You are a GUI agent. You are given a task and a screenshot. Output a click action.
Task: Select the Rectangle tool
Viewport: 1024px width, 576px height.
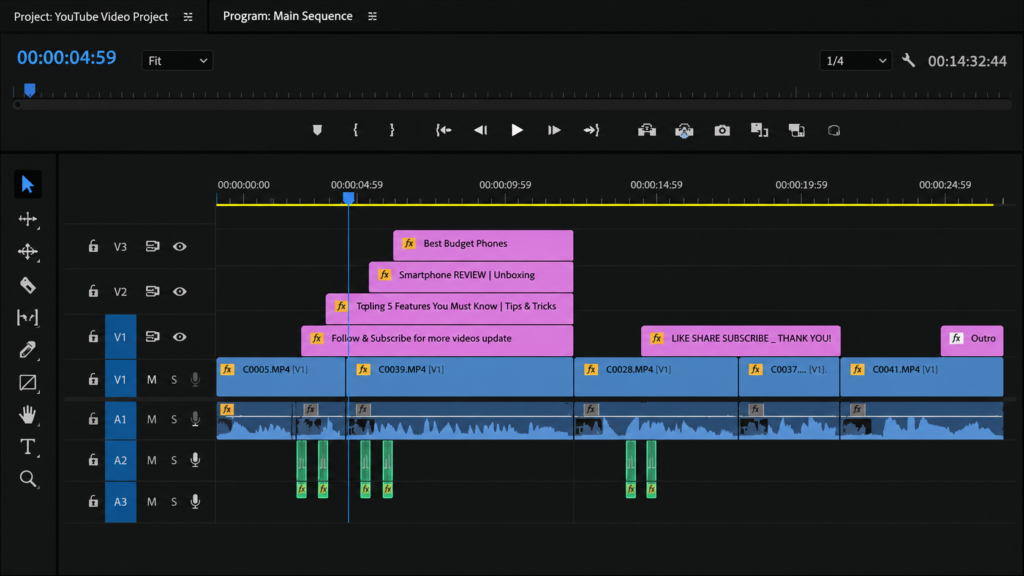click(x=27, y=382)
